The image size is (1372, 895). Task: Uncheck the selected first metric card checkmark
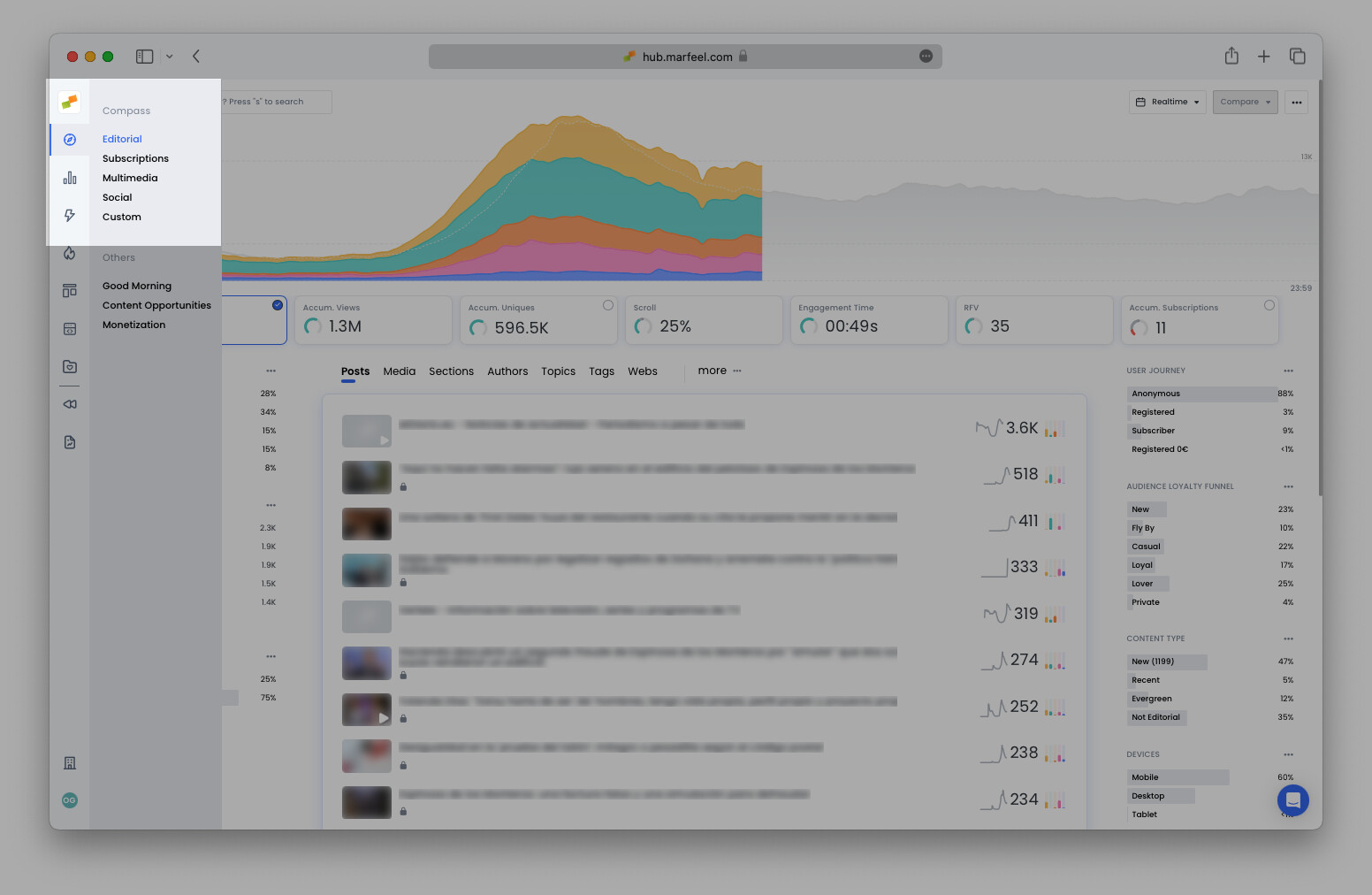coord(277,304)
